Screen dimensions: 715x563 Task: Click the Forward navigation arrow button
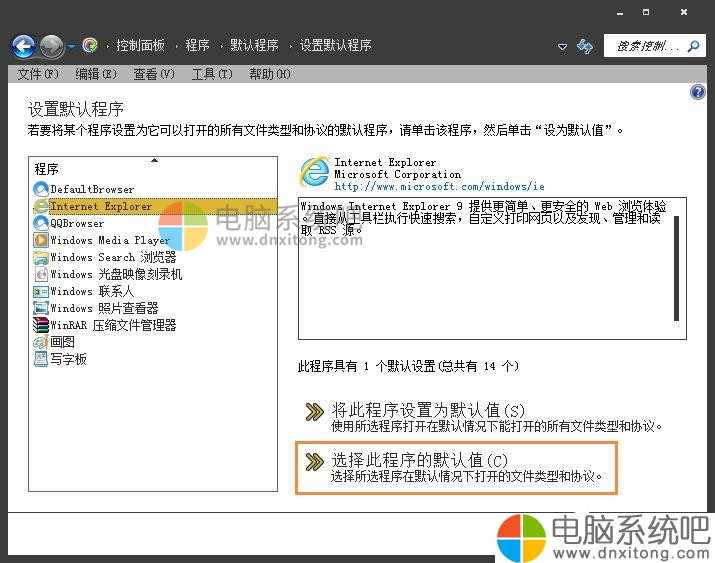[x=52, y=46]
